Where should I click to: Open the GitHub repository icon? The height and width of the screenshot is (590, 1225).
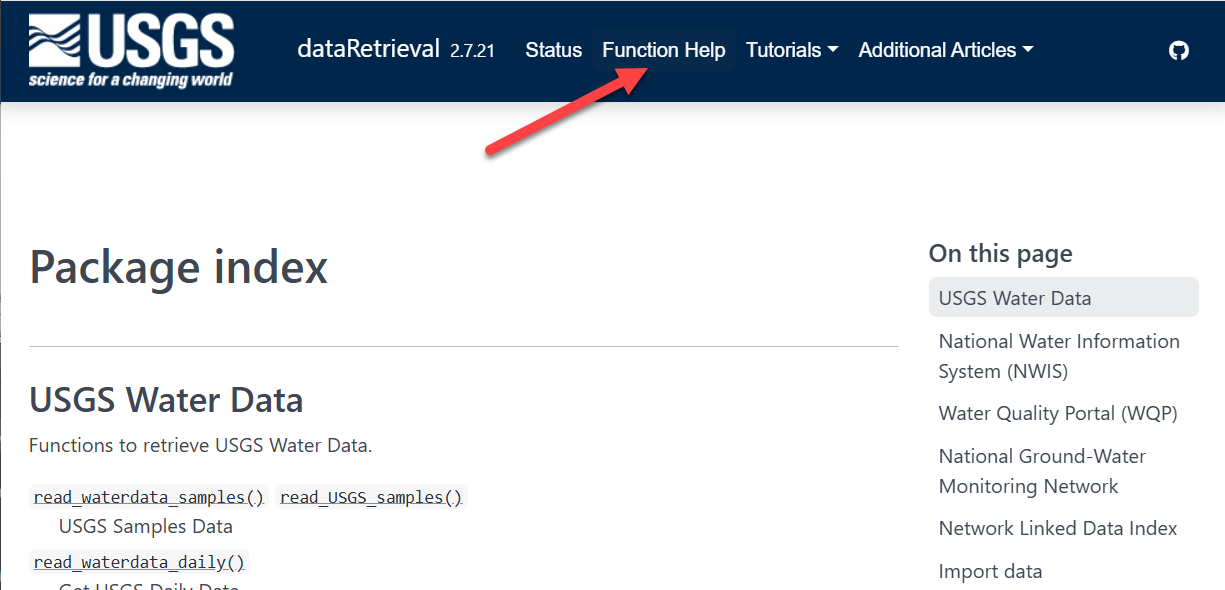(x=1179, y=50)
